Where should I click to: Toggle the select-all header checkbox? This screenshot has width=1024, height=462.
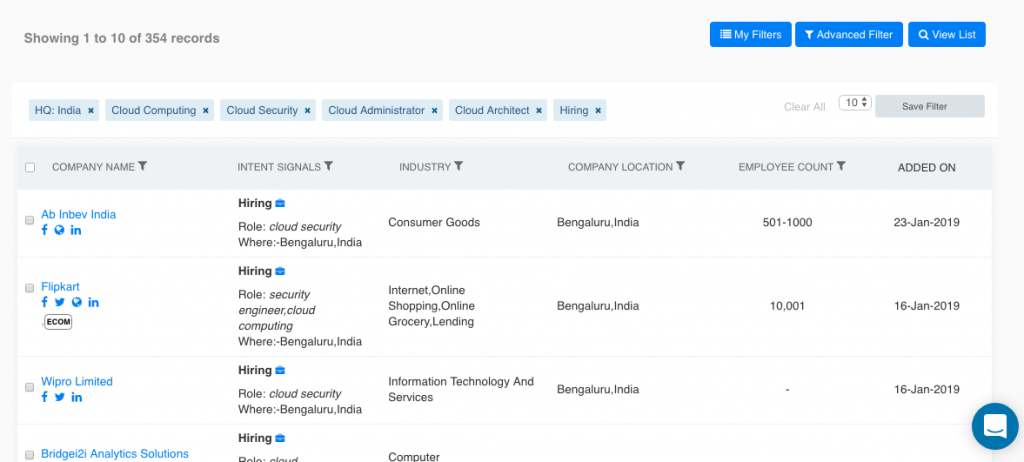click(x=30, y=167)
